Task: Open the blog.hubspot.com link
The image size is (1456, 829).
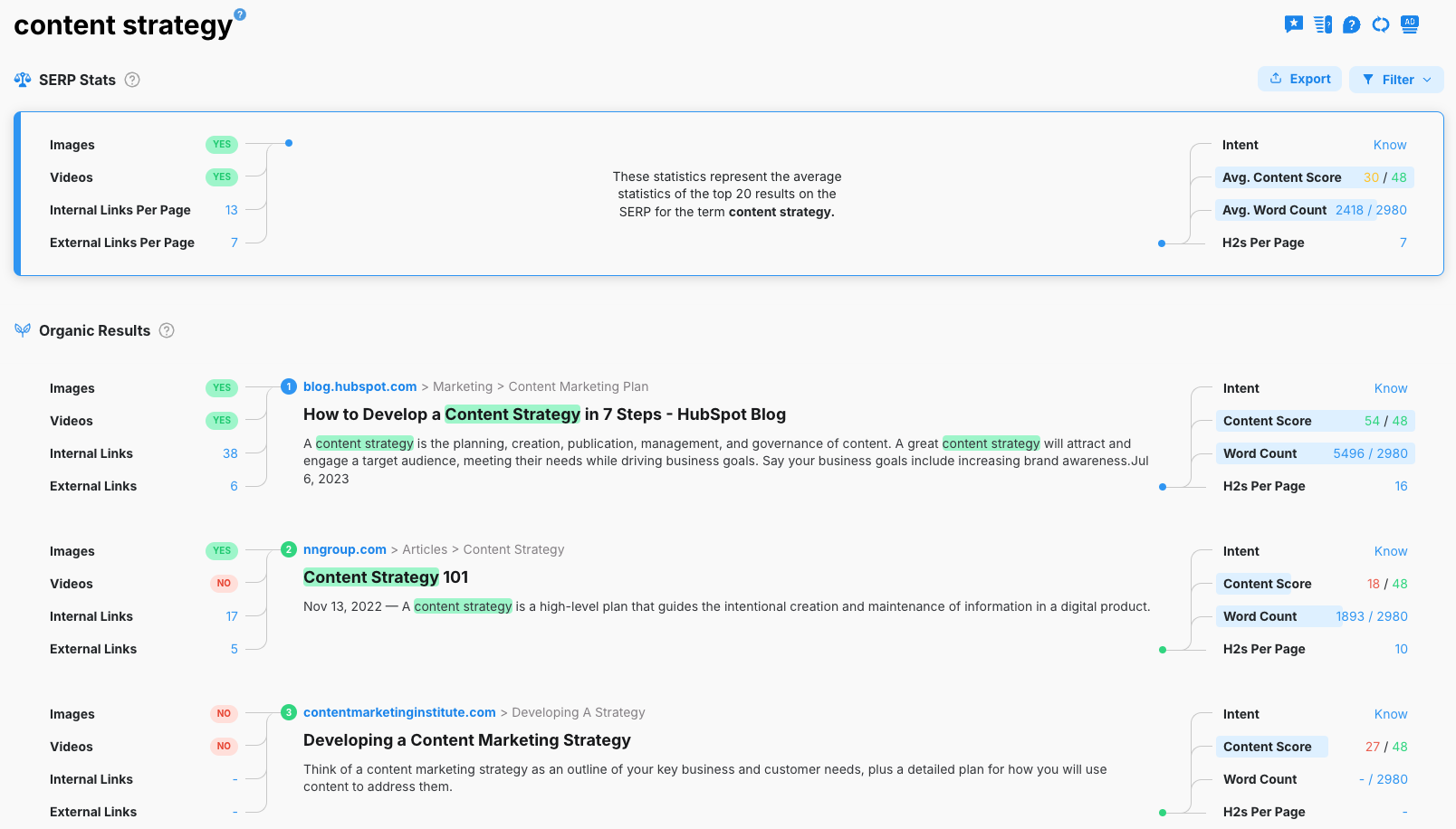Action: (359, 386)
